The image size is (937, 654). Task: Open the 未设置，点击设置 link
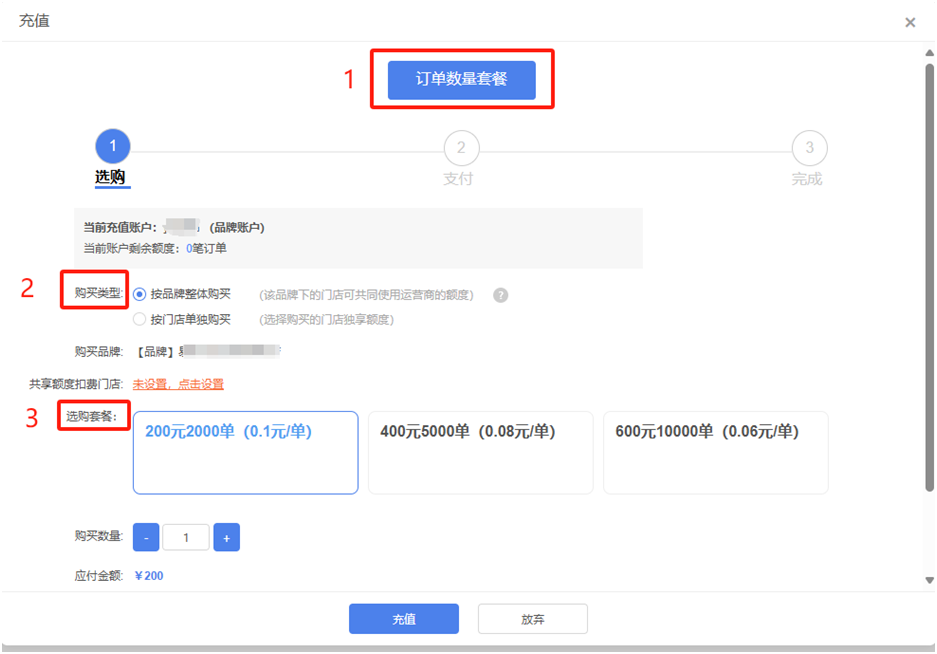pos(178,384)
